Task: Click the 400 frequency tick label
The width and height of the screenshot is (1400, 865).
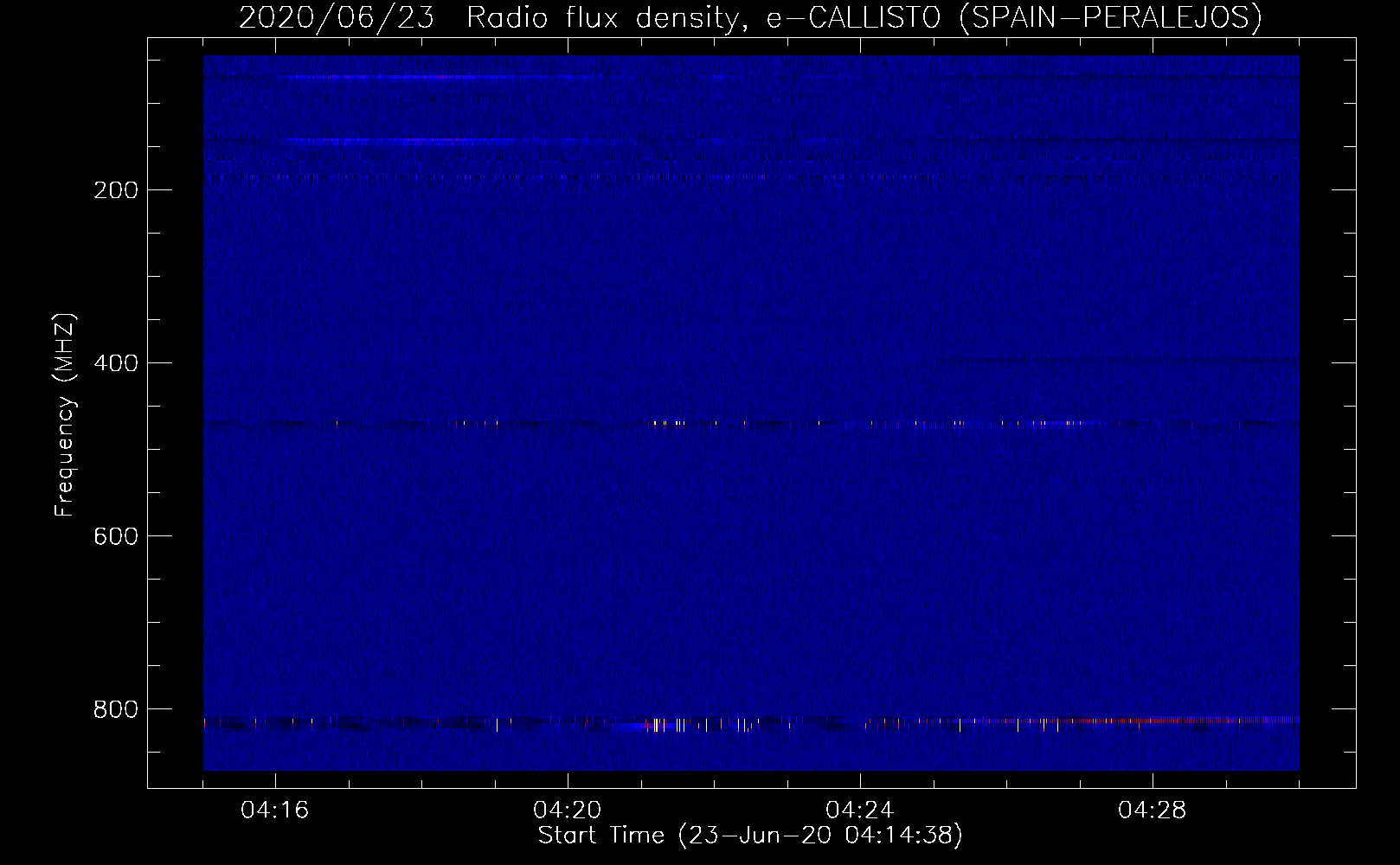Action: click(x=116, y=363)
